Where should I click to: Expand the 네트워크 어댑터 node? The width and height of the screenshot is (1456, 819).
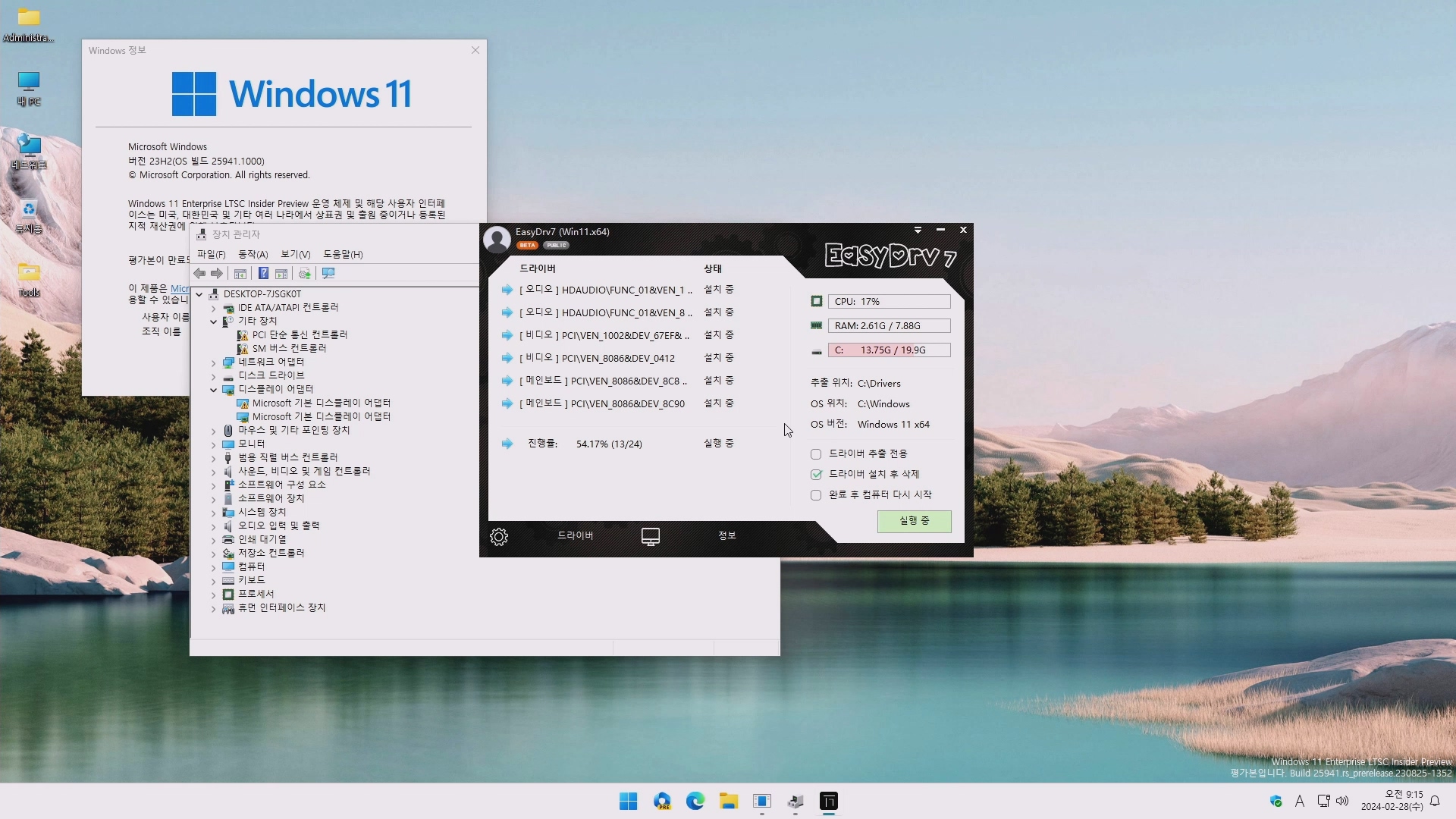(x=214, y=362)
